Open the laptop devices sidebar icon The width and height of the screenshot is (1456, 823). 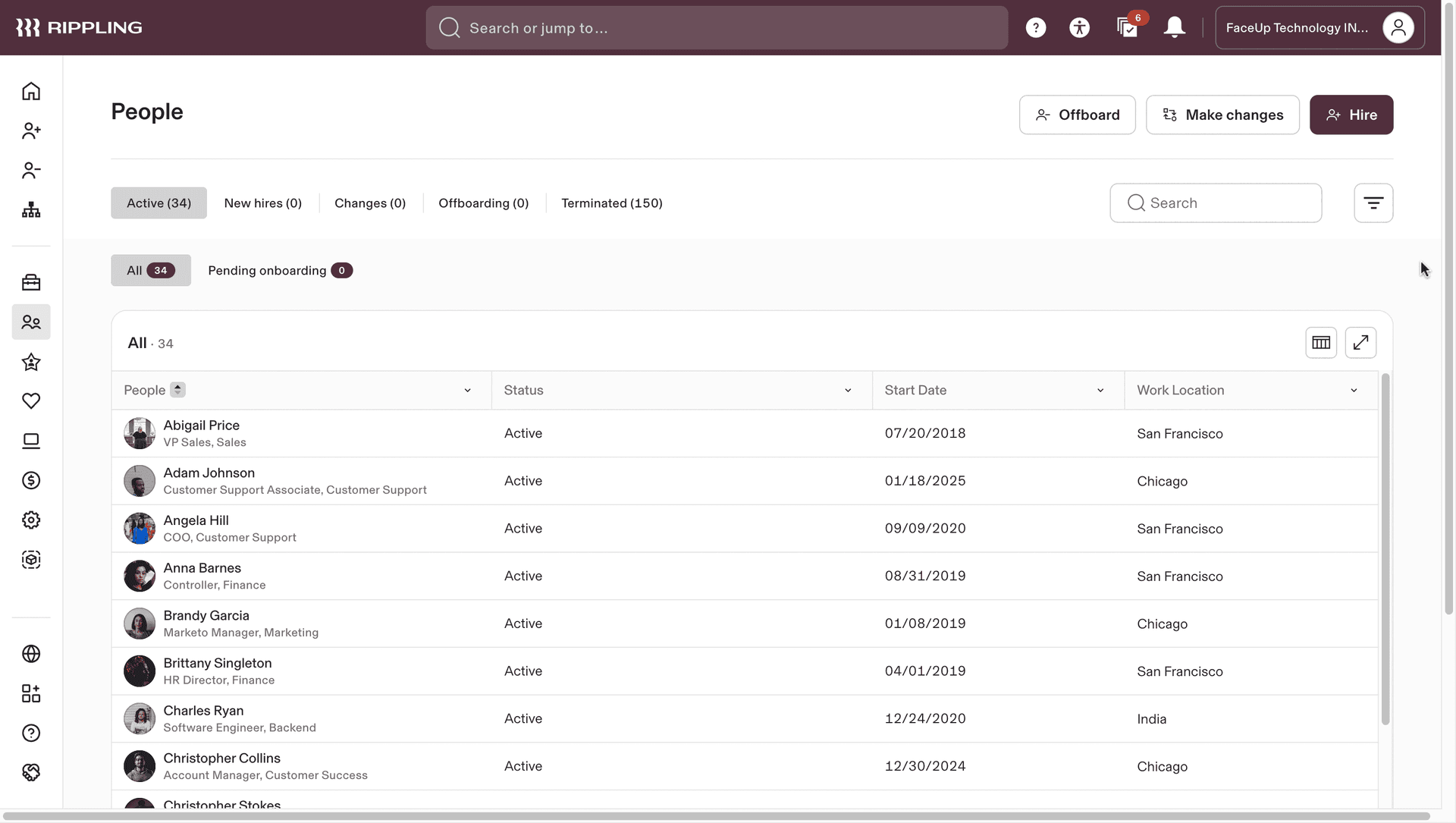click(x=31, y=441)
